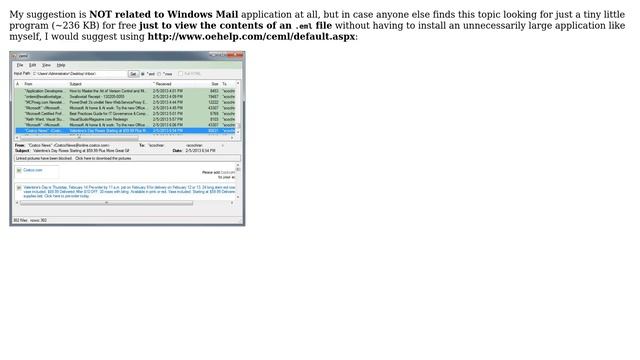Select the PowerShell subject email row

[x=125, y=102]
